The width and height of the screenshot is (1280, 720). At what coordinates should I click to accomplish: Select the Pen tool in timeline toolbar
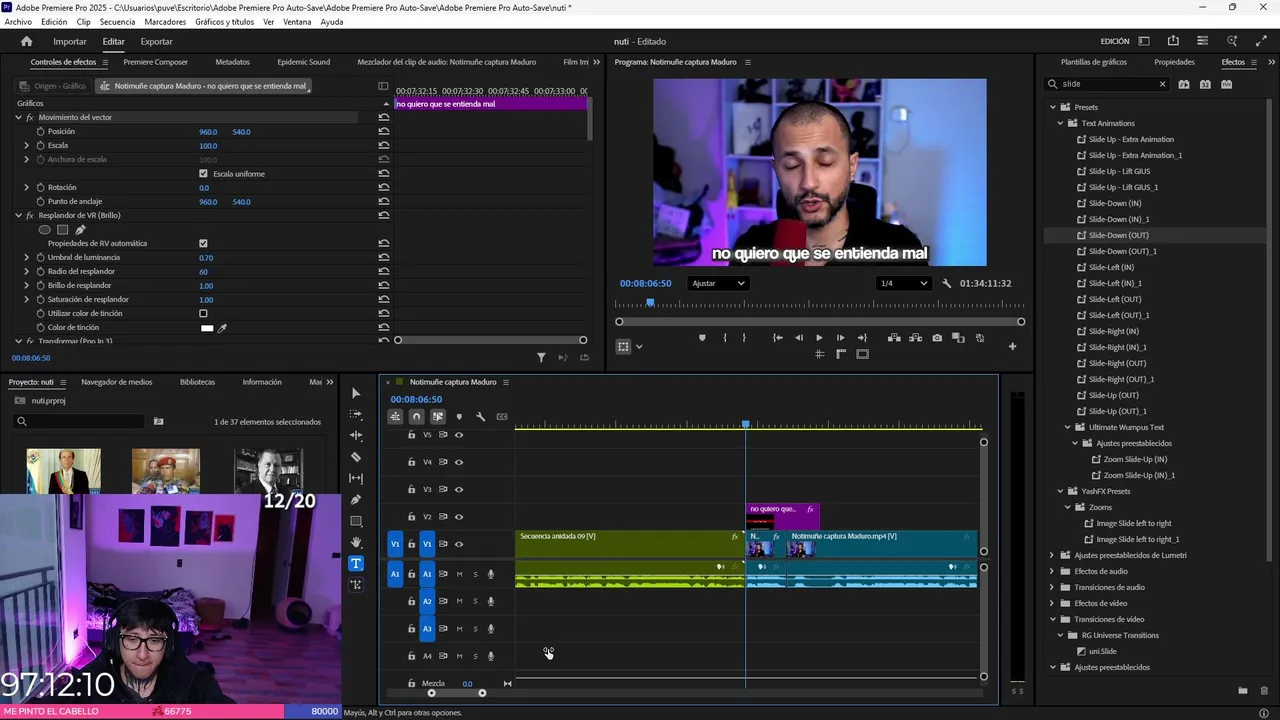click(356, 500)
